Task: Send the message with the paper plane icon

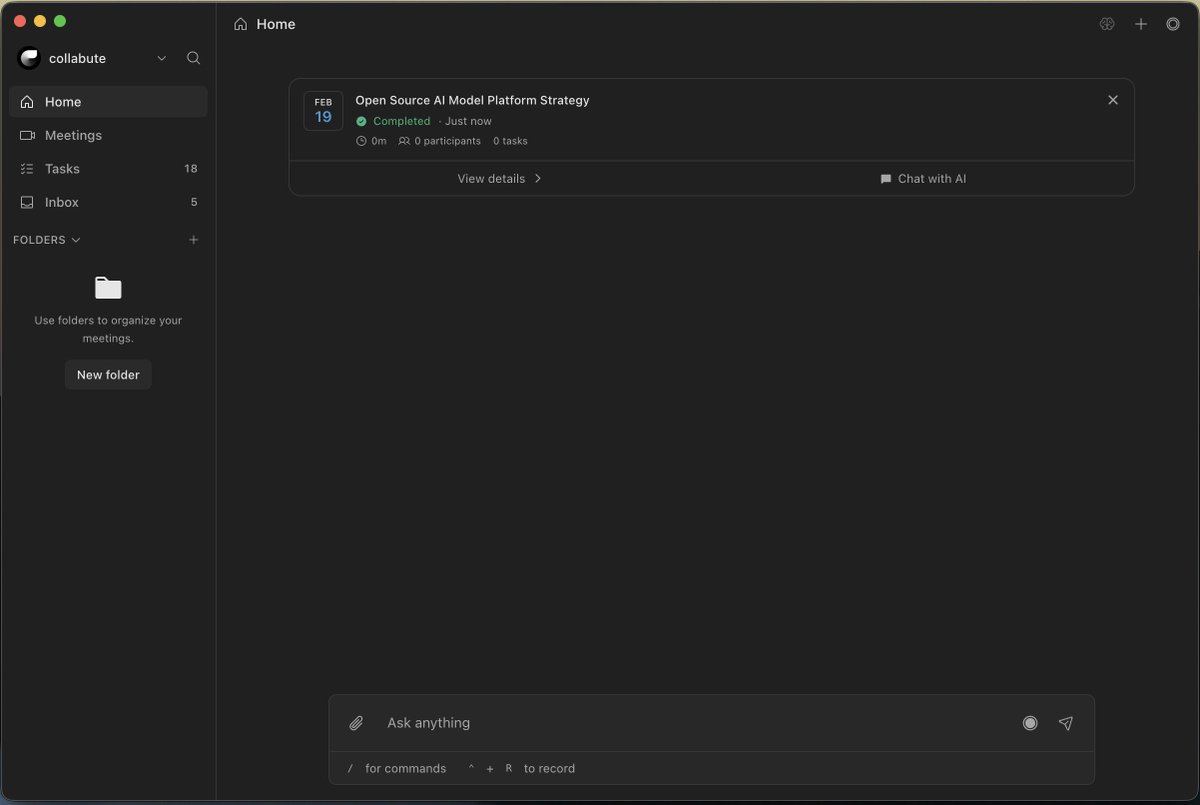Action: point(1066,723)
